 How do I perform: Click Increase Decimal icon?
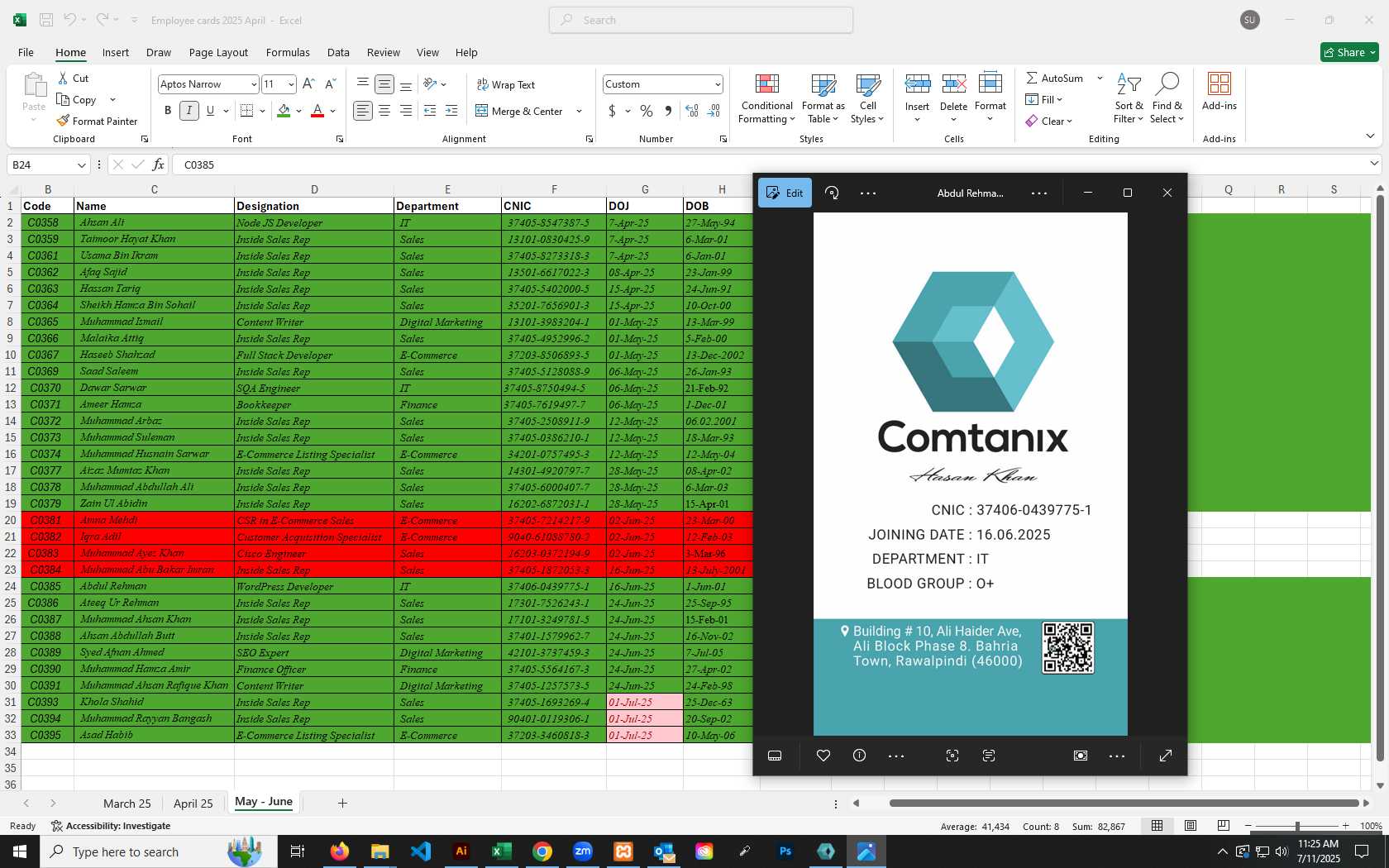click(692, 111)
